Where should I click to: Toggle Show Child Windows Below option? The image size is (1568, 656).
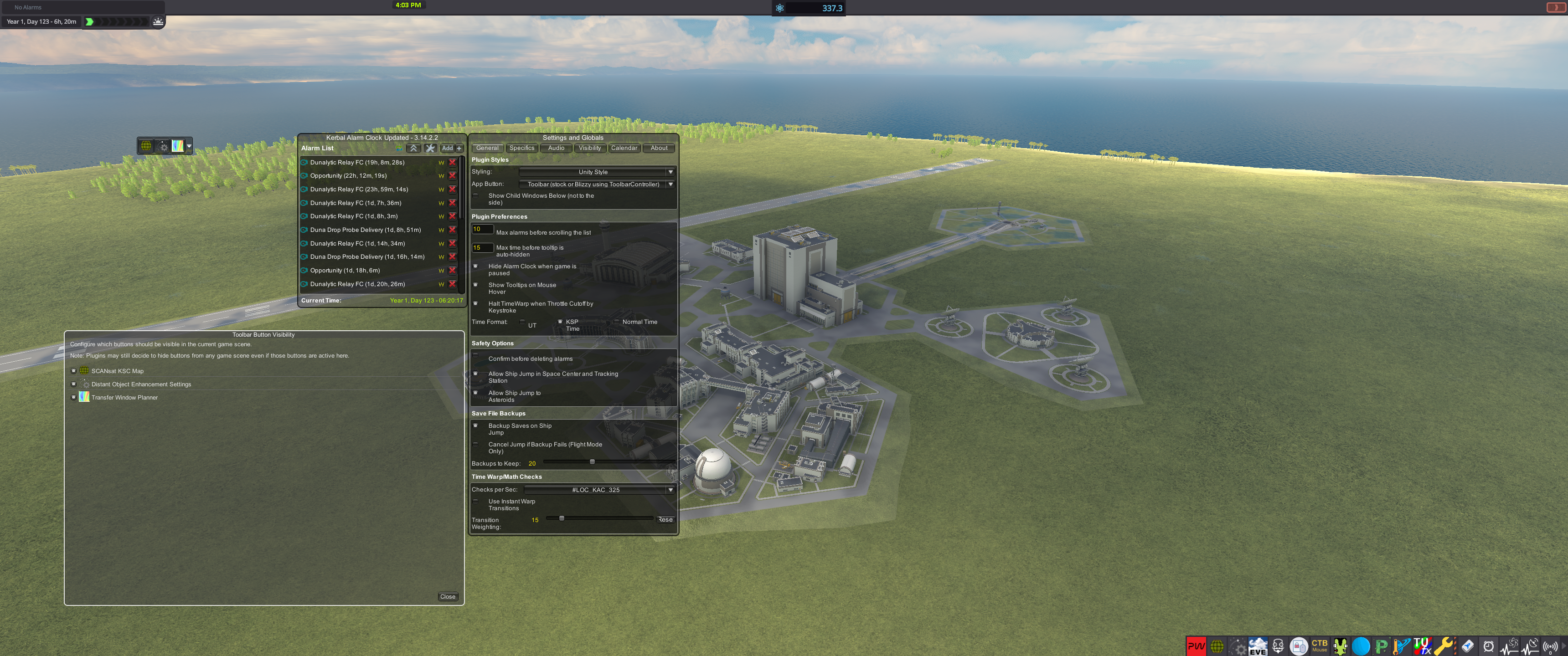pos(476,196)
